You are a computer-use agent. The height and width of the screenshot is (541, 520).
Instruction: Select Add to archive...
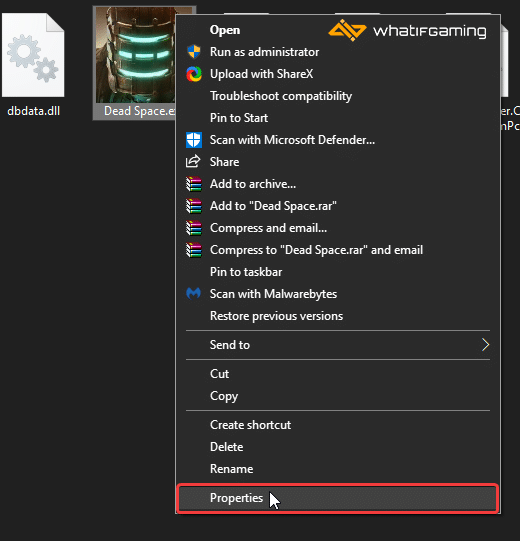tap(338, 184)
